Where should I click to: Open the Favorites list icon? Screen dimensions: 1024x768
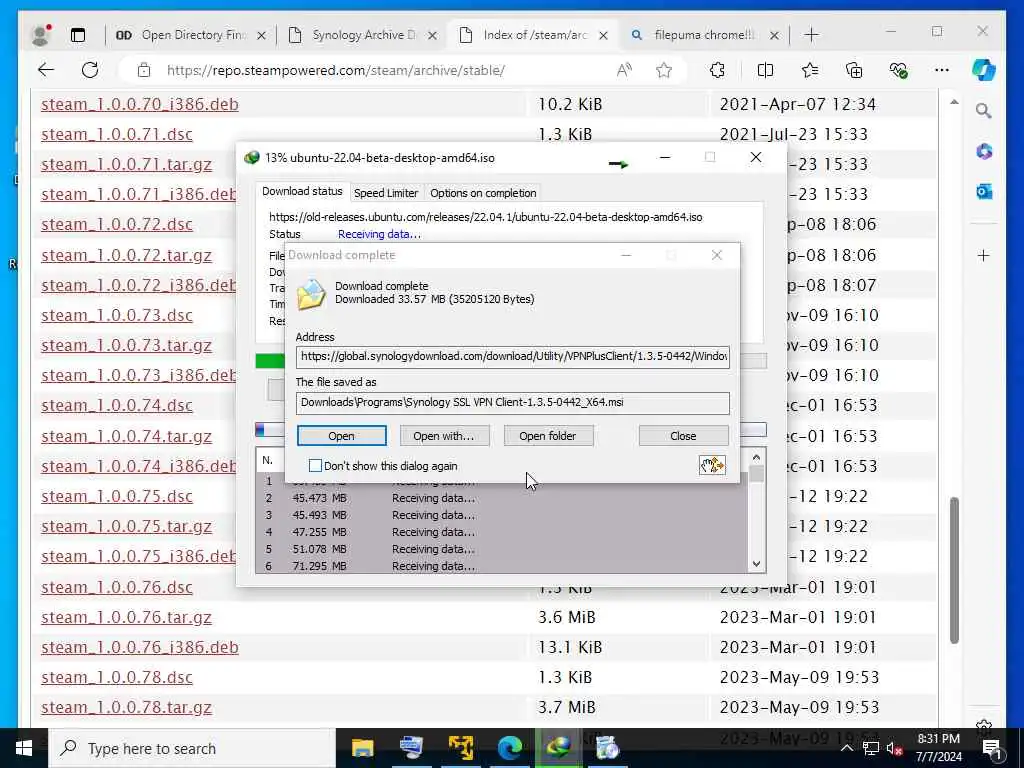click(x=810, y=70)
